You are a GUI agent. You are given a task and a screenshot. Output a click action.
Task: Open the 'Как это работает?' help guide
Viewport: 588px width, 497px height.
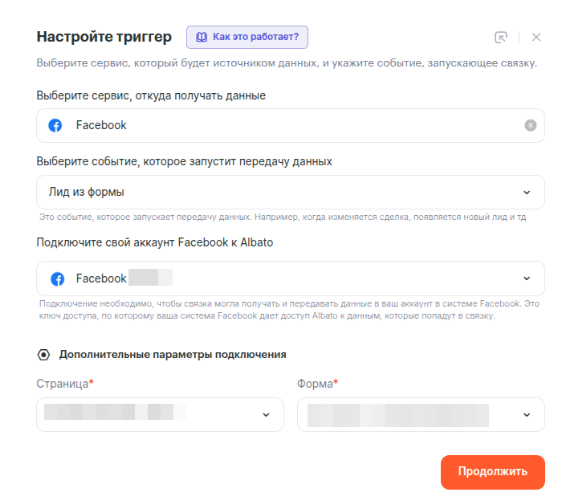click(247, 37)
